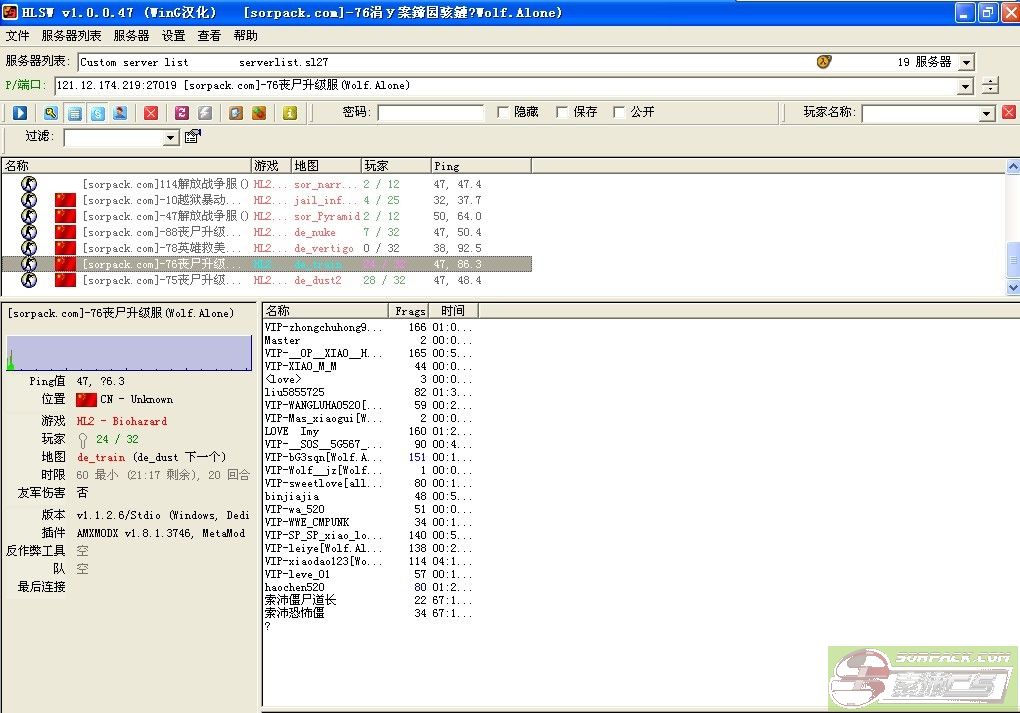The width and height of the screenshot is (1020, 713).
Task: Open the 玩家名称 dropdown arrow
Action: 987,113
